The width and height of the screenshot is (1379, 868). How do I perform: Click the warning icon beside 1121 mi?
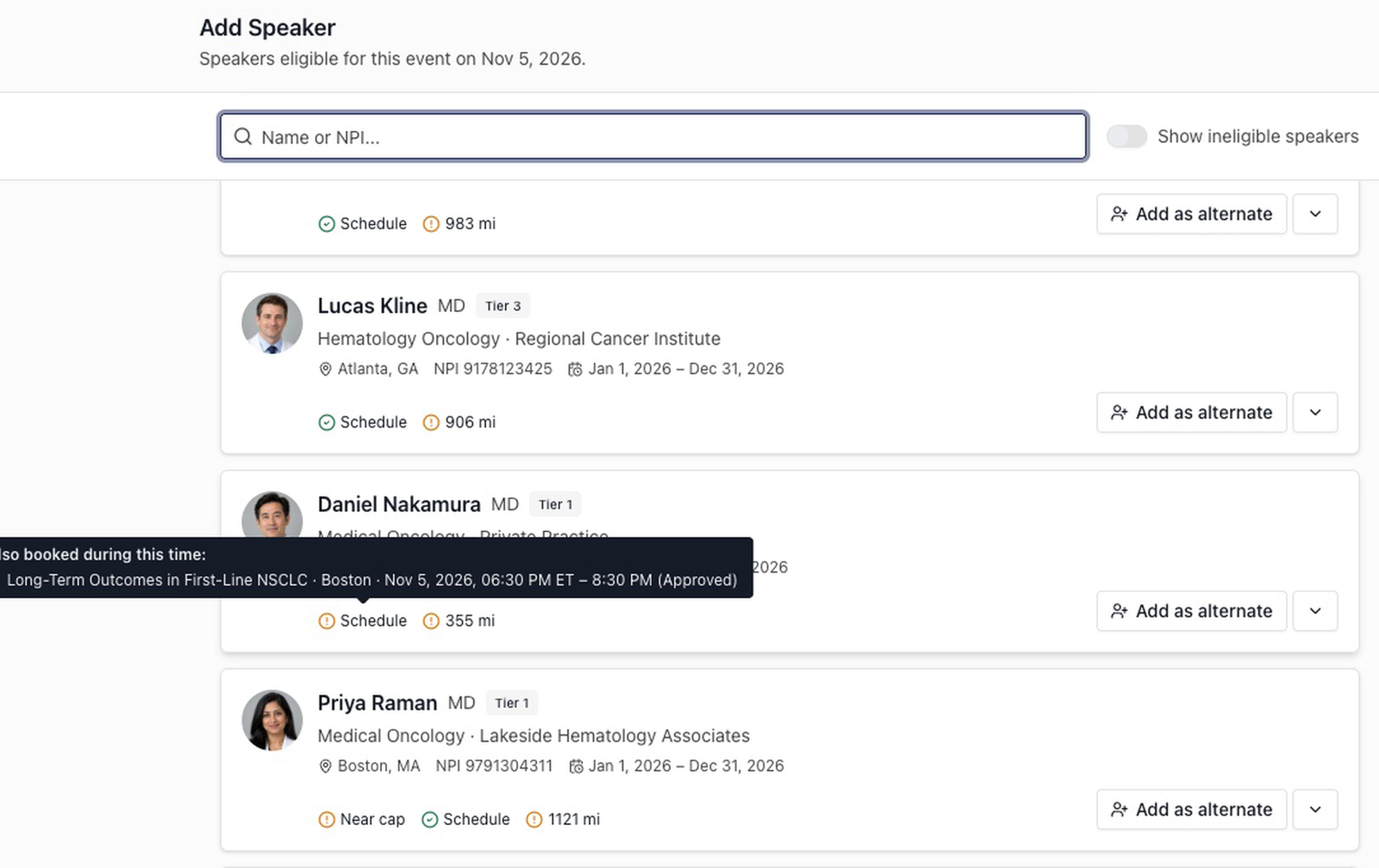534,820
